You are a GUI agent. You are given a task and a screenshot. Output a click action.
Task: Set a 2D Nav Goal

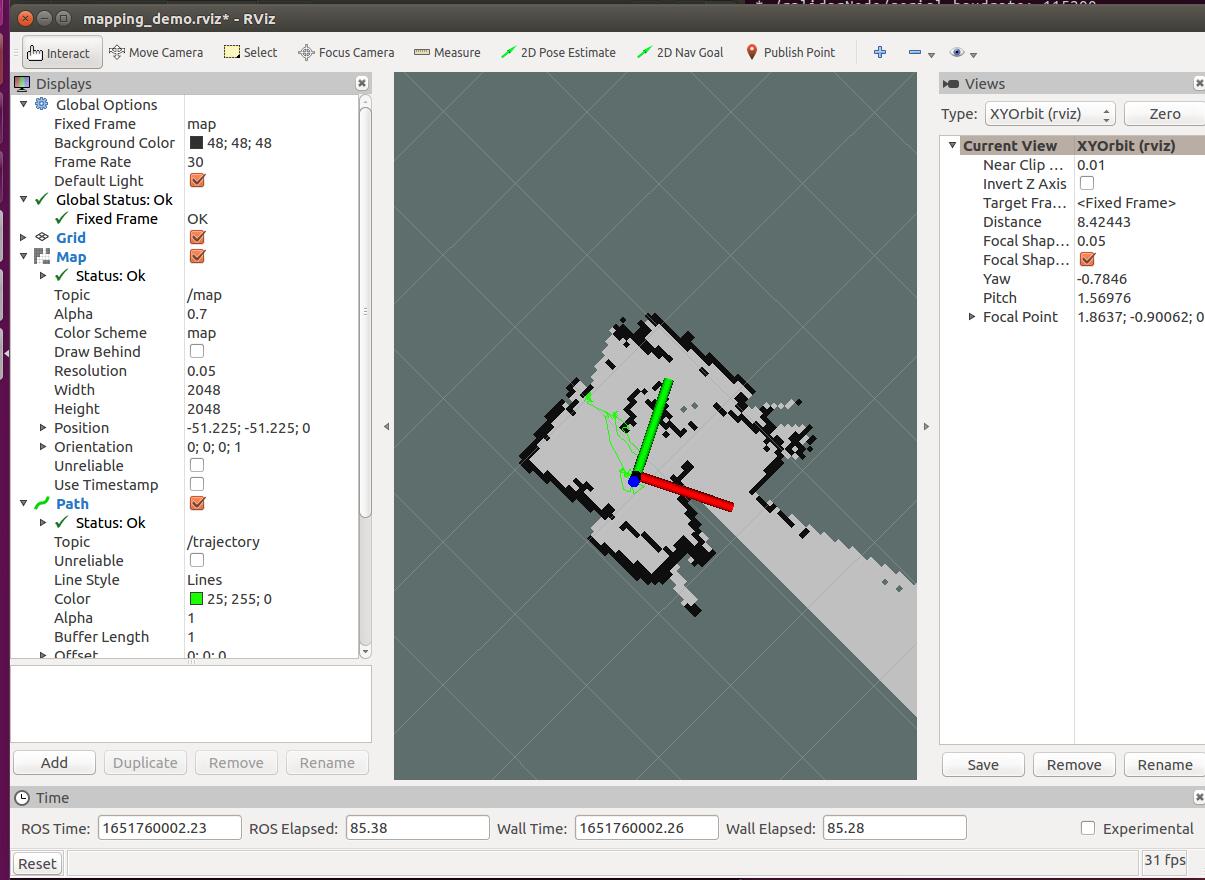[680, 52]
